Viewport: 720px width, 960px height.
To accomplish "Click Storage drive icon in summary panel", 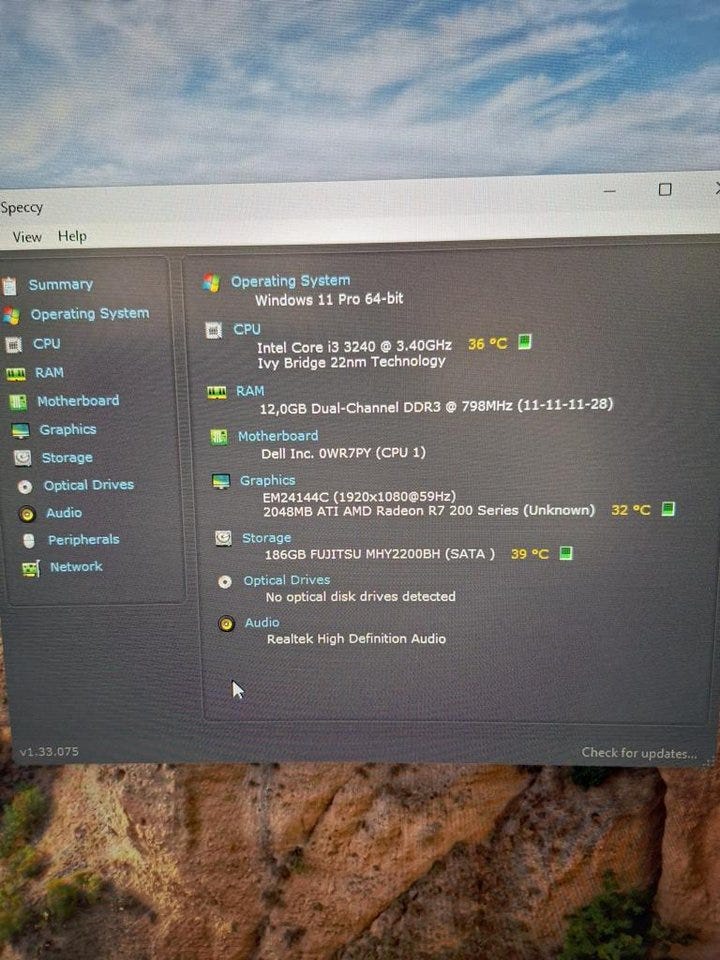I will pos(223,538).
